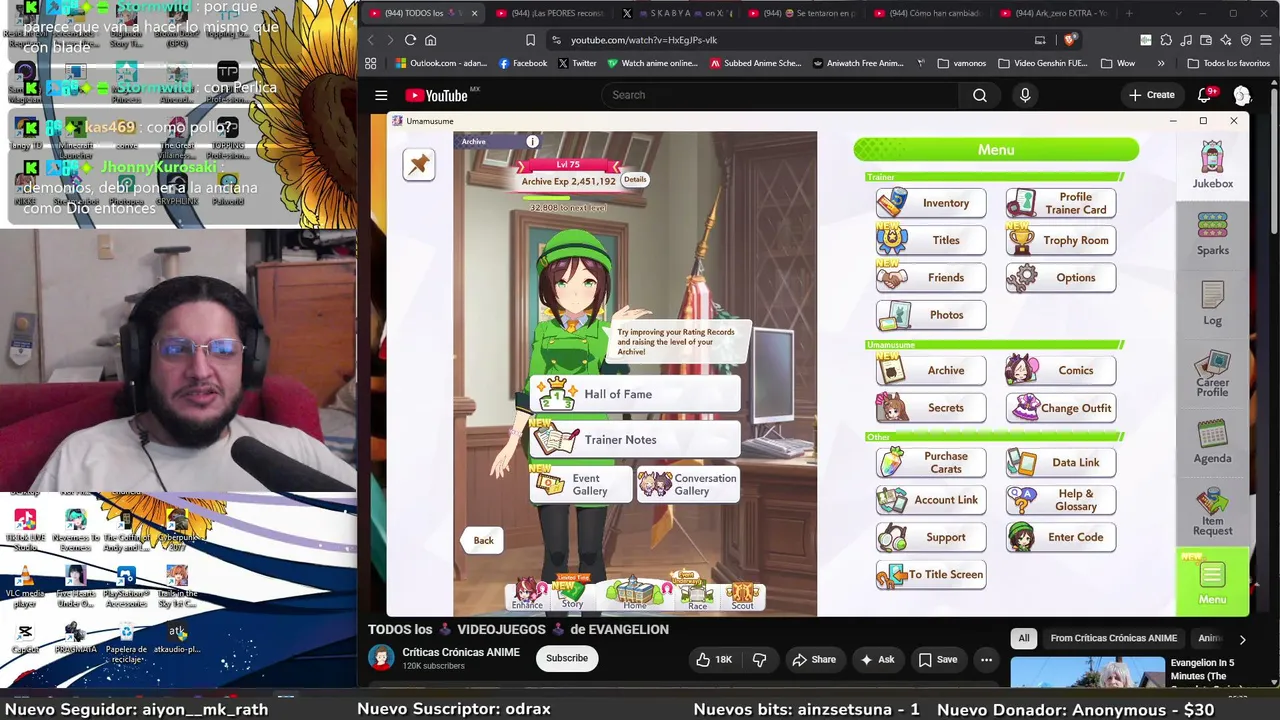
Task: Open the YouTube guide hamburger menu
Action: 381,95
